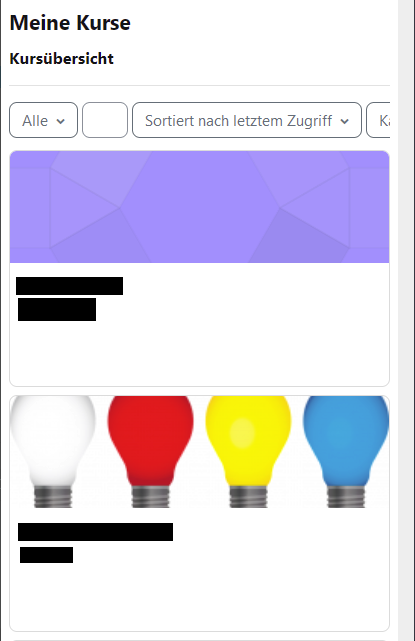Focus the empty course search field
The image size is (415, 641).
coord(105,120)
